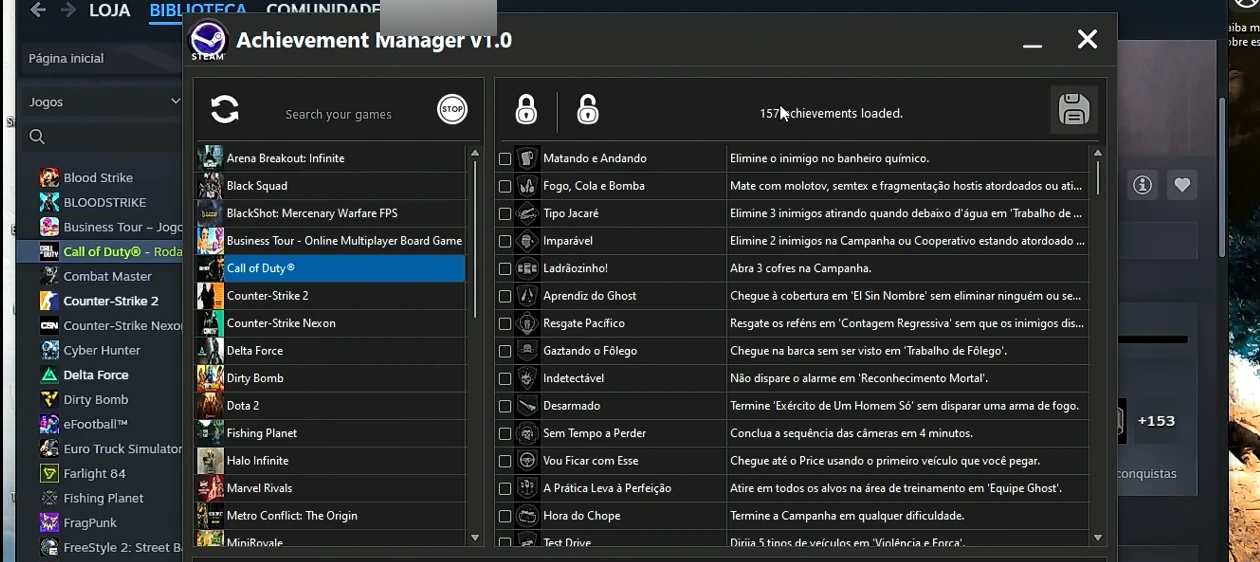Click the Halo Infinite game thumbnail icon
The image size is (1260, 562).
click(210, 461)
